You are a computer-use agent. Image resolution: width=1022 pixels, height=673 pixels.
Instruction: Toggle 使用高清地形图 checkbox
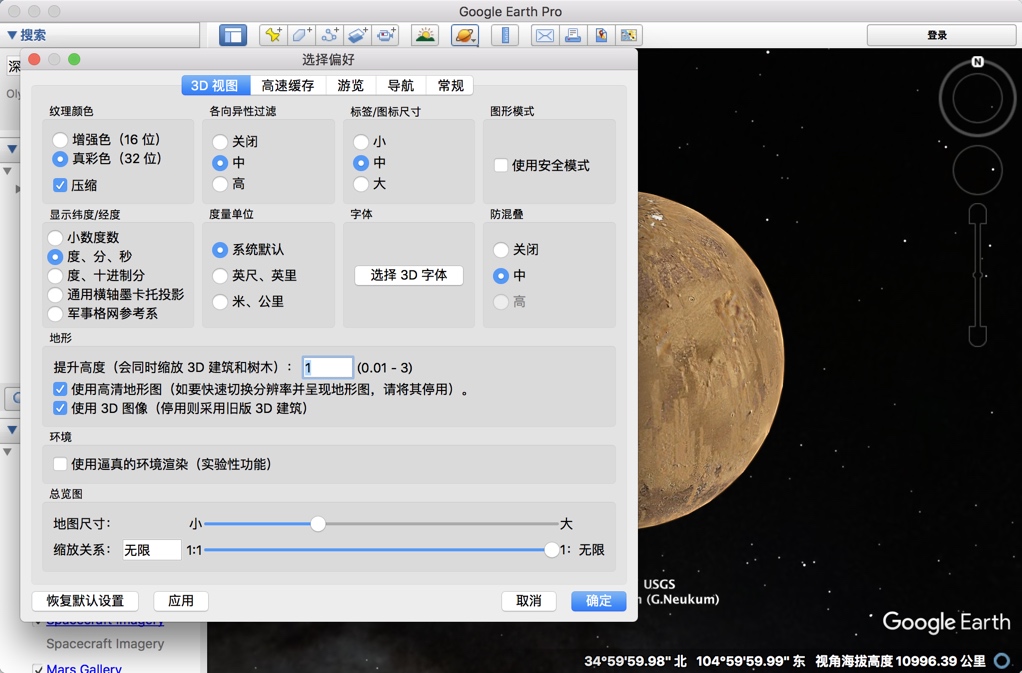(x=60, y=390)
